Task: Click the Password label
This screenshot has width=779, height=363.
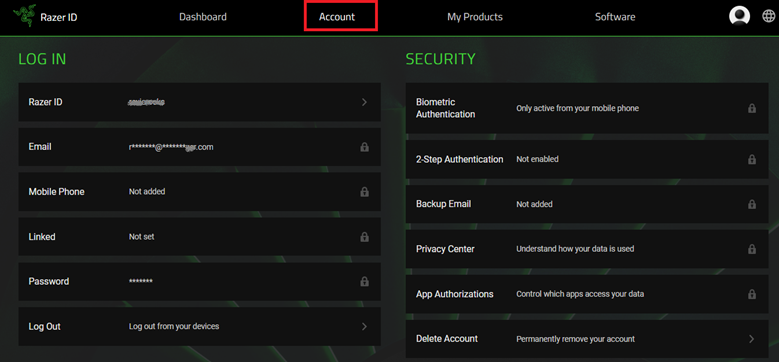Action: 49,281
